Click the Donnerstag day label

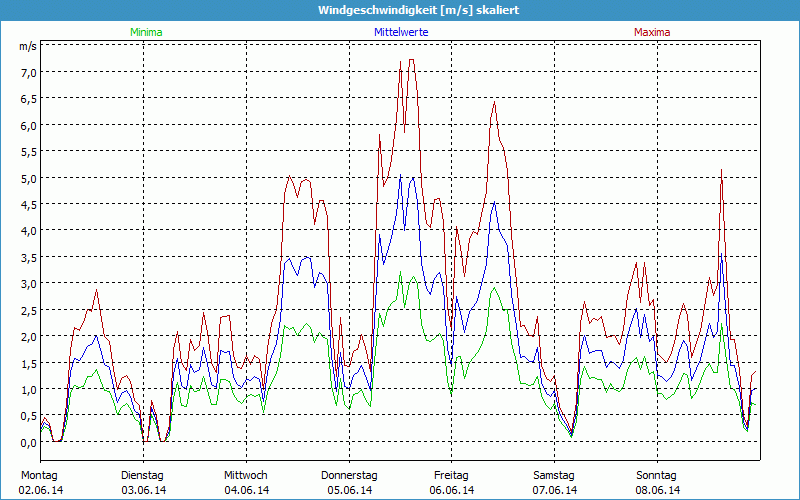point(349,476)
